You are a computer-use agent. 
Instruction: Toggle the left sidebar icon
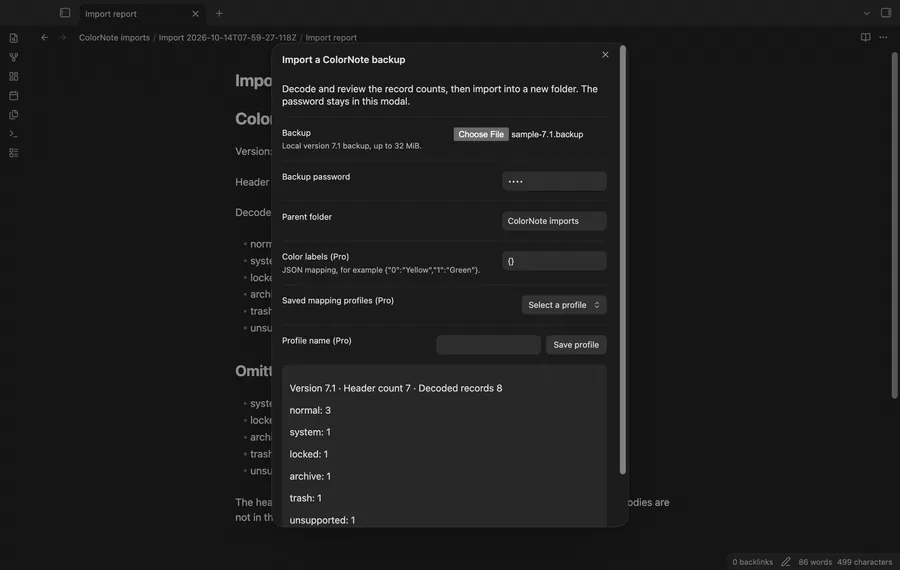[x=65, y=13]
